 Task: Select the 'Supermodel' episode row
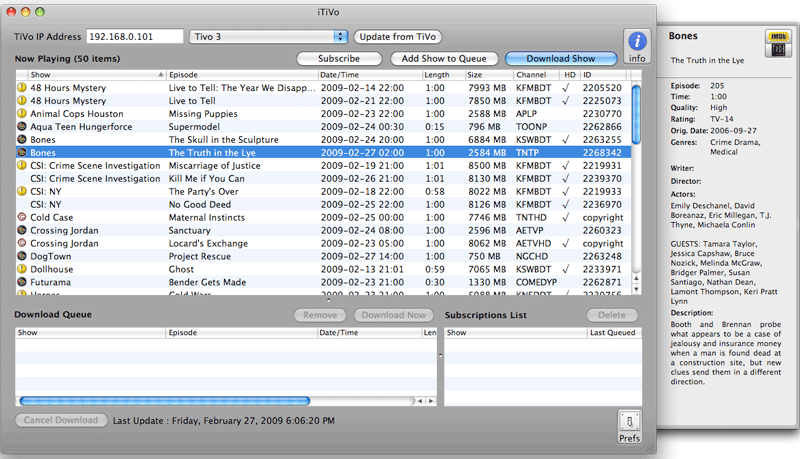tap(323, 126)
